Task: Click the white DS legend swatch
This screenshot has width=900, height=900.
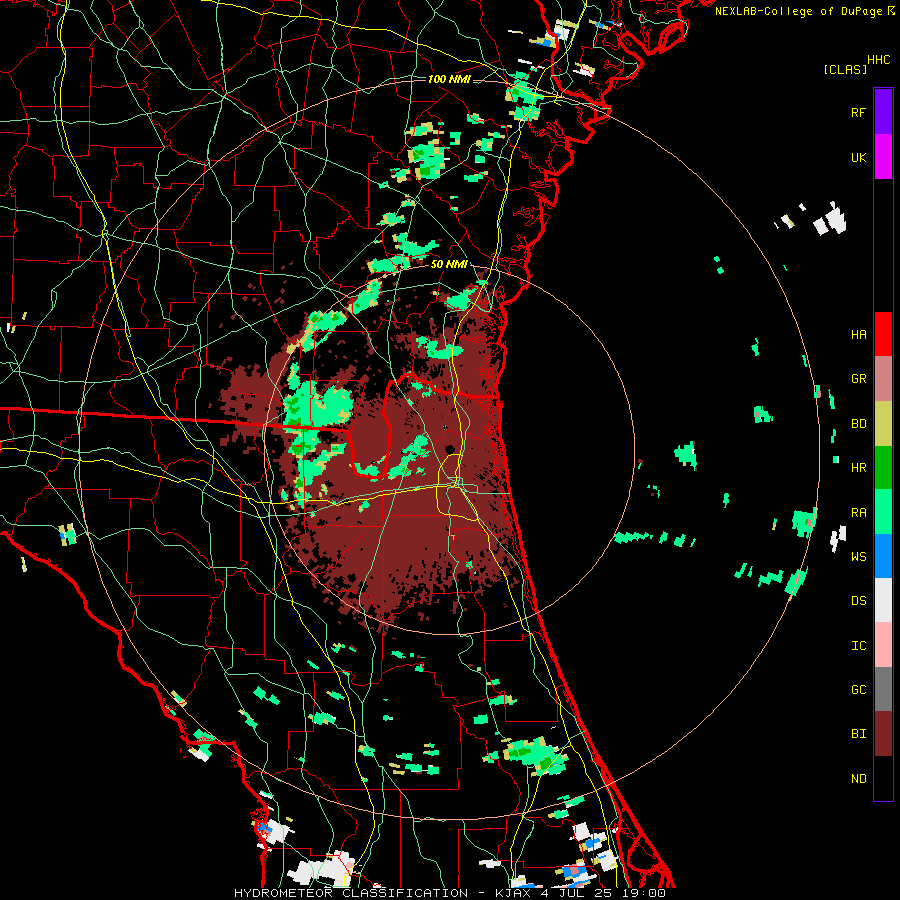Action: 883,600
